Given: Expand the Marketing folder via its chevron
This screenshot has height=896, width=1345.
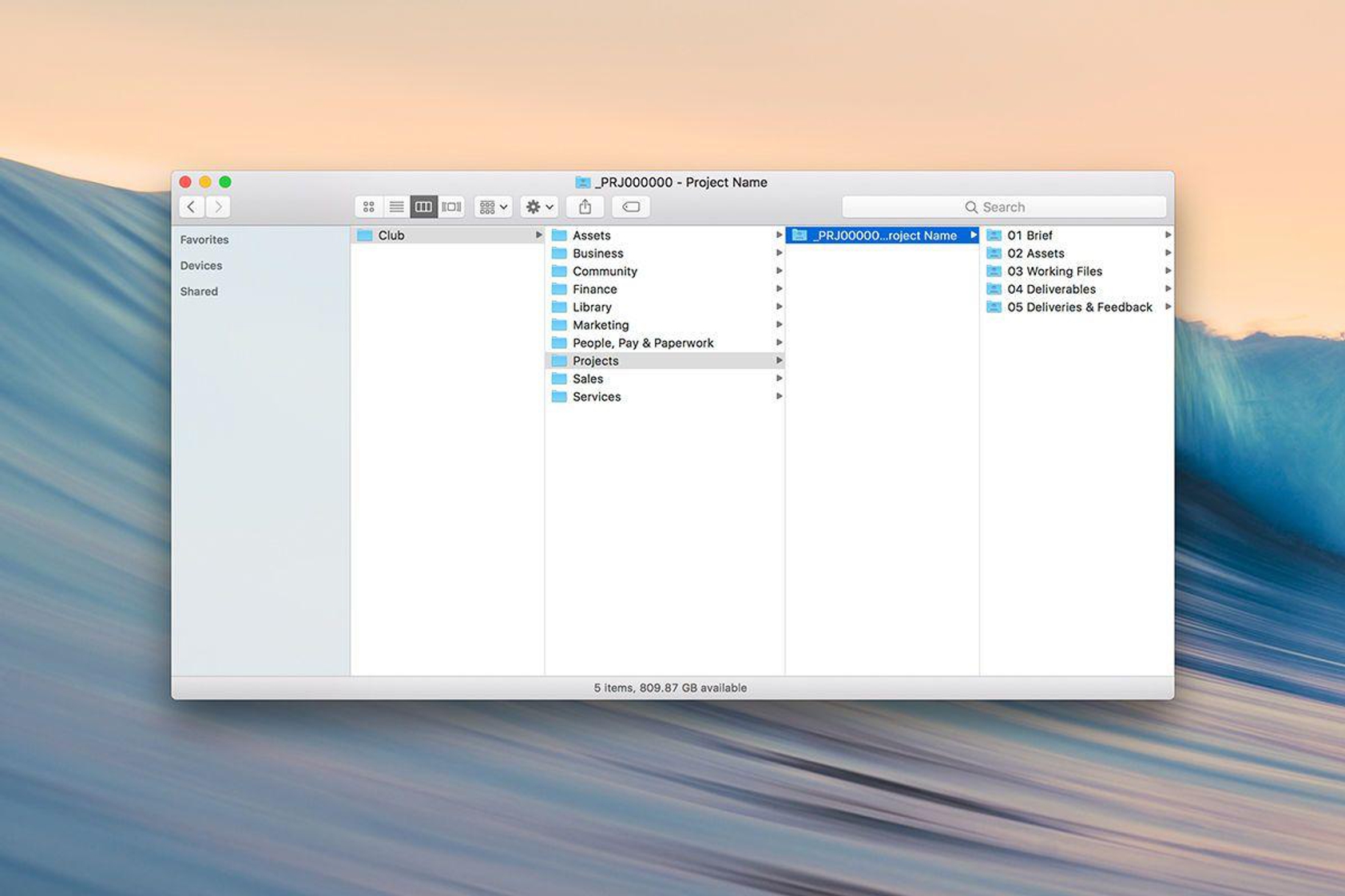Looking at the screenshot, I should [780, 324].
